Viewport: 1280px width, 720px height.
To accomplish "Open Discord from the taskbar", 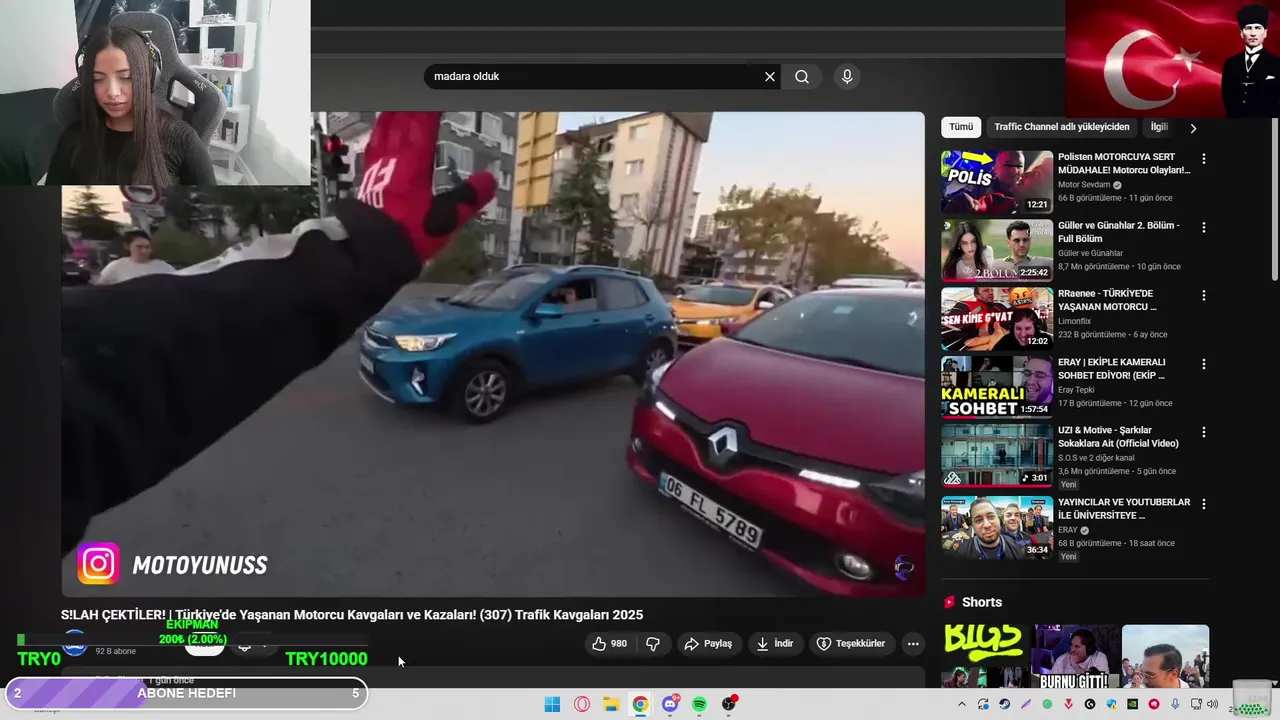I will [670, 704].
